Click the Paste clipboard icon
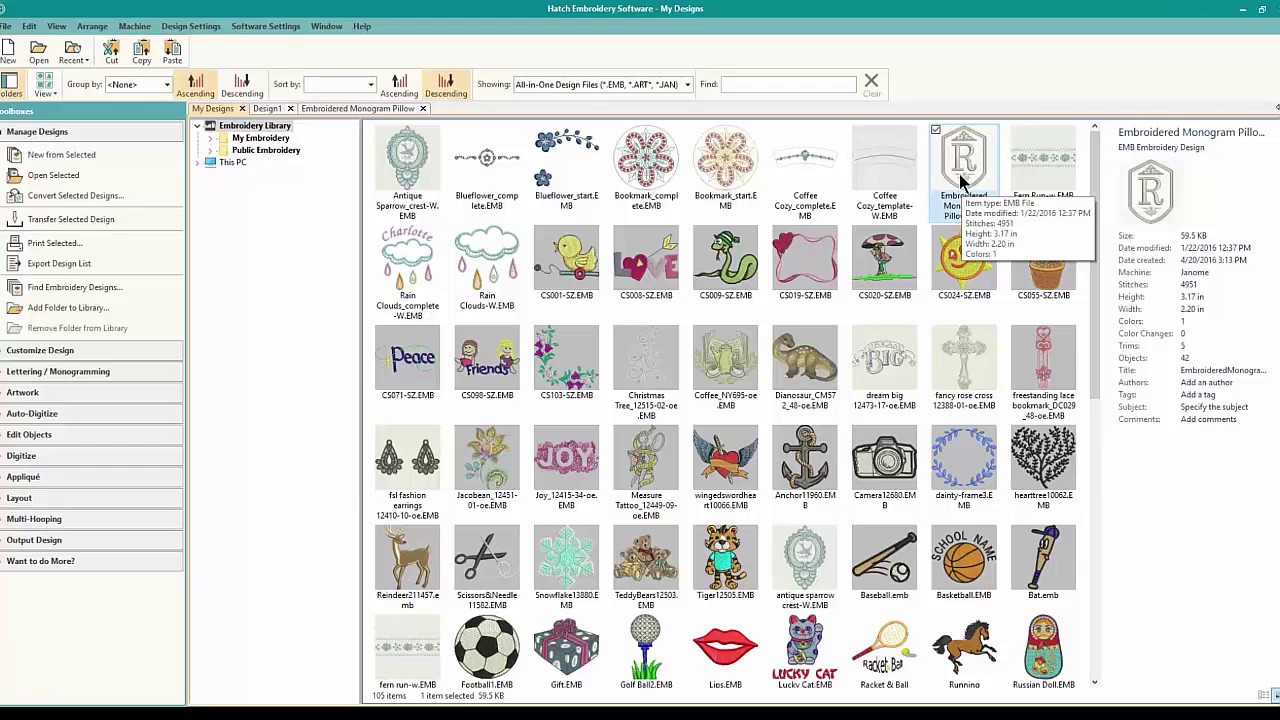 [x=173, y=48]
